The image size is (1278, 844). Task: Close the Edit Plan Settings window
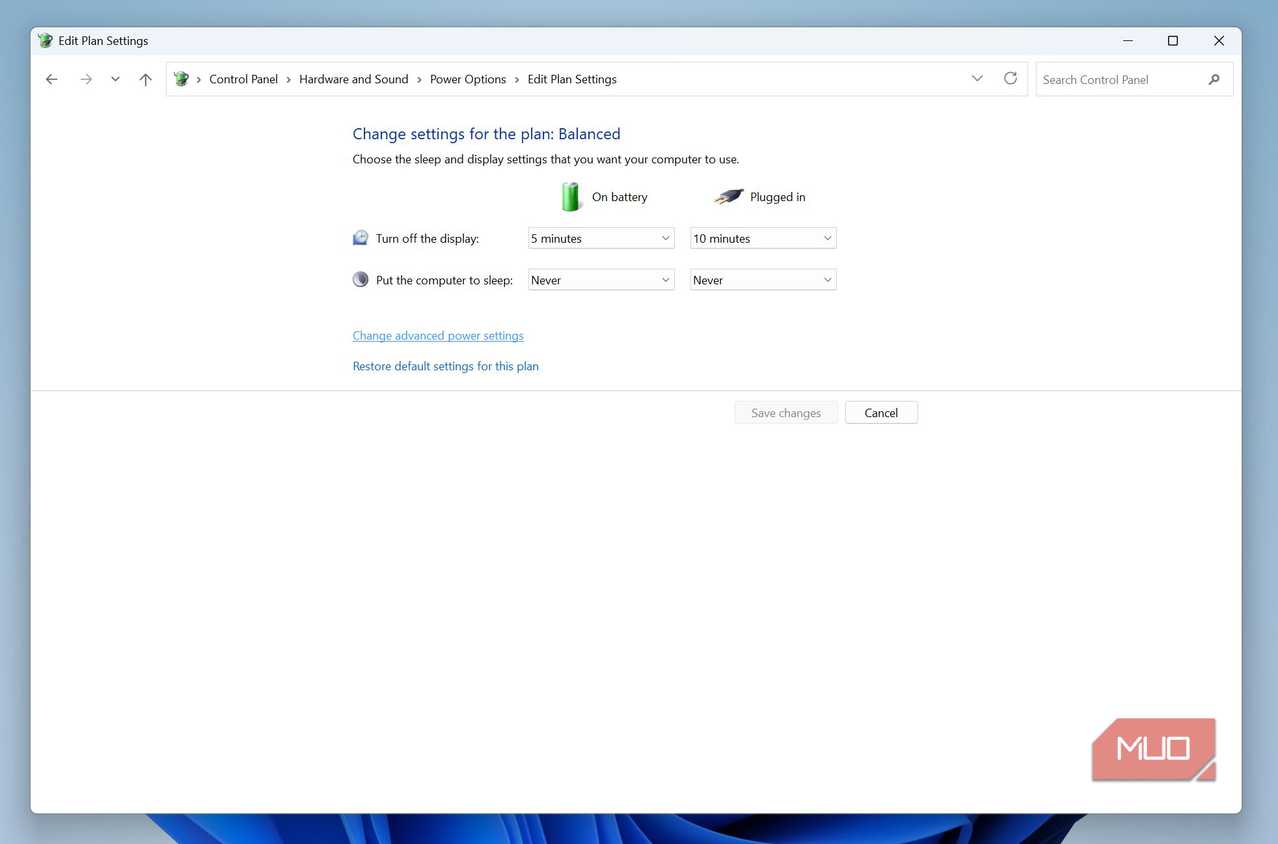pyautogui.click(x=1219, y=41)
